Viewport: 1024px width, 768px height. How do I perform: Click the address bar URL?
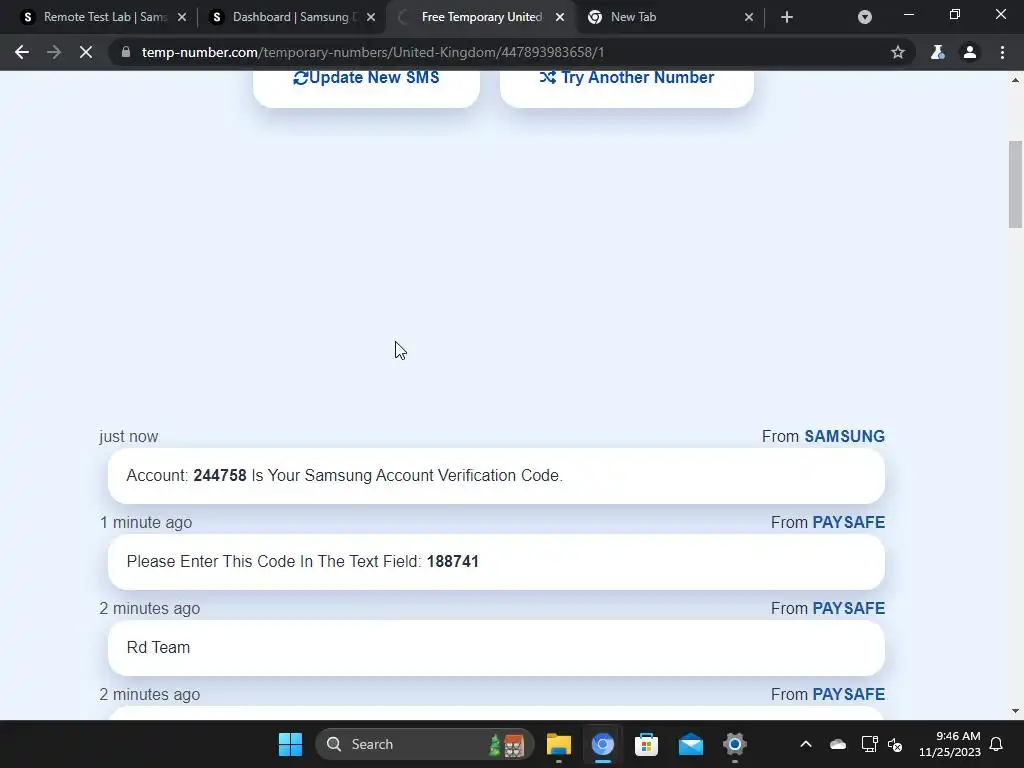373,52
